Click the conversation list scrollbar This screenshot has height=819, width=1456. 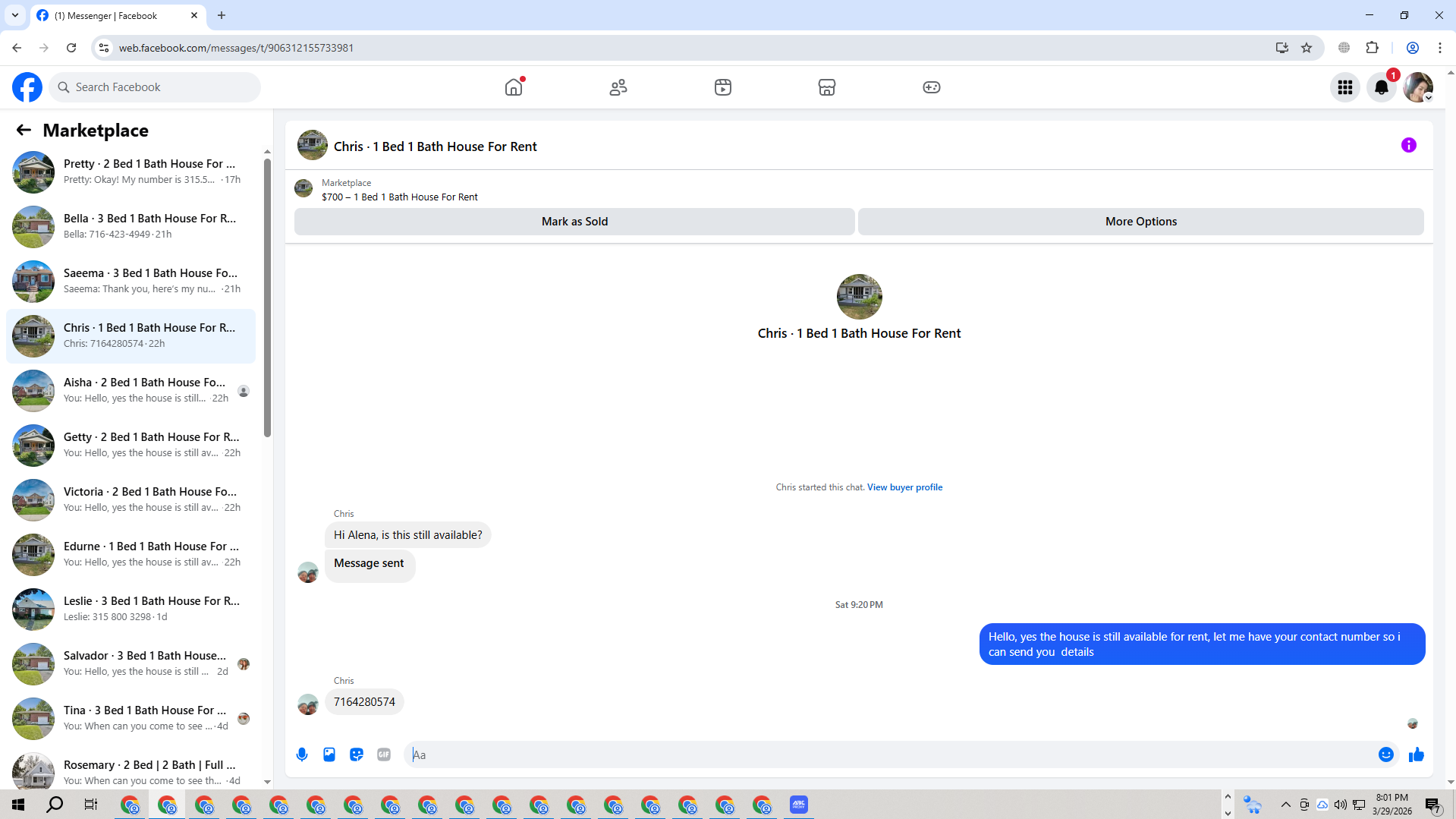coord(267,298)
